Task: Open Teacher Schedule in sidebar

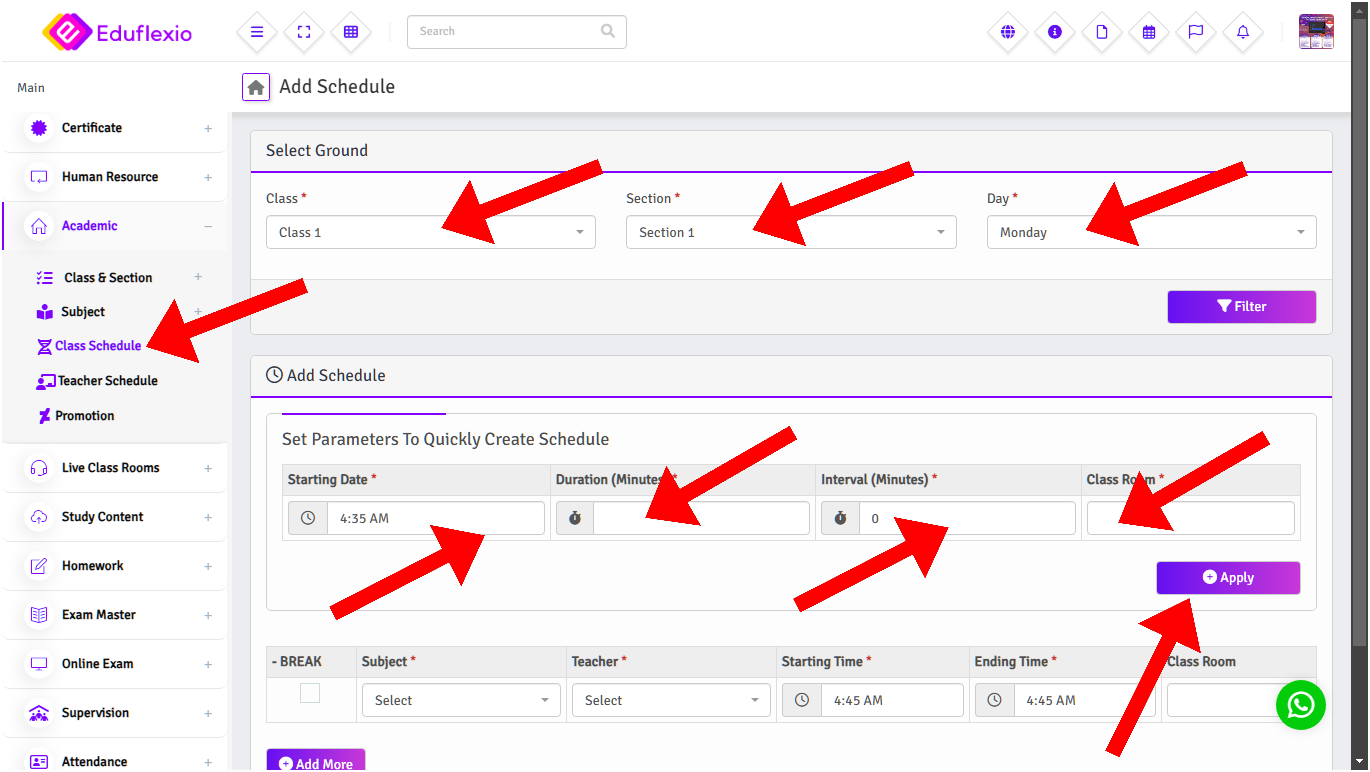Action: point(107,381)
